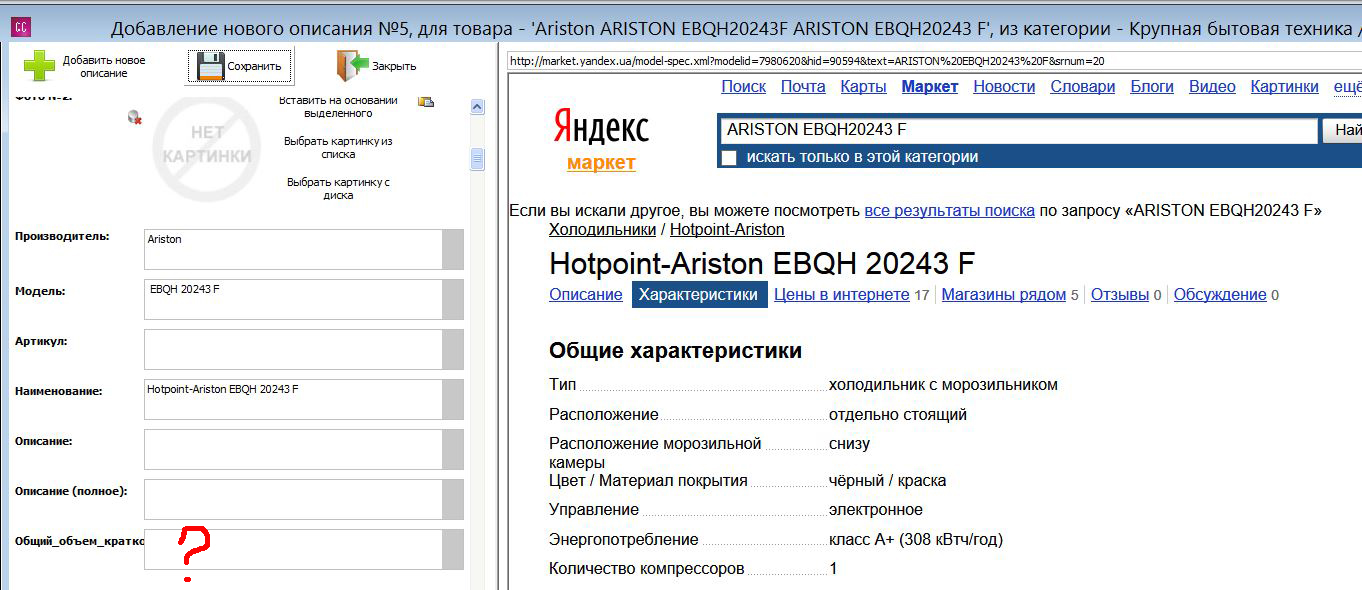Click value электронное for Управление
1362x590 pixels.
tap(876, 510)
